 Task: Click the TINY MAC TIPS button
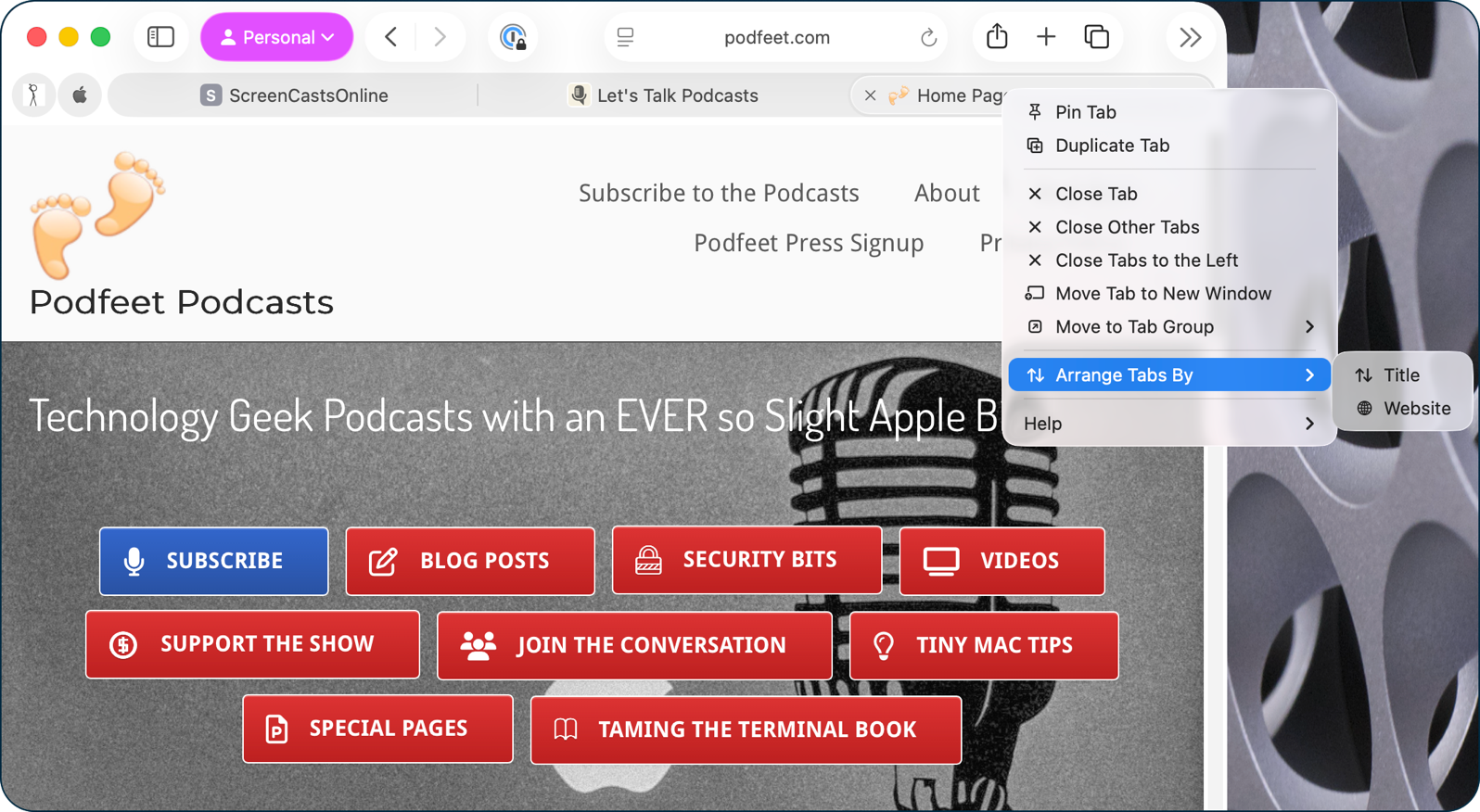click(984, 645)
